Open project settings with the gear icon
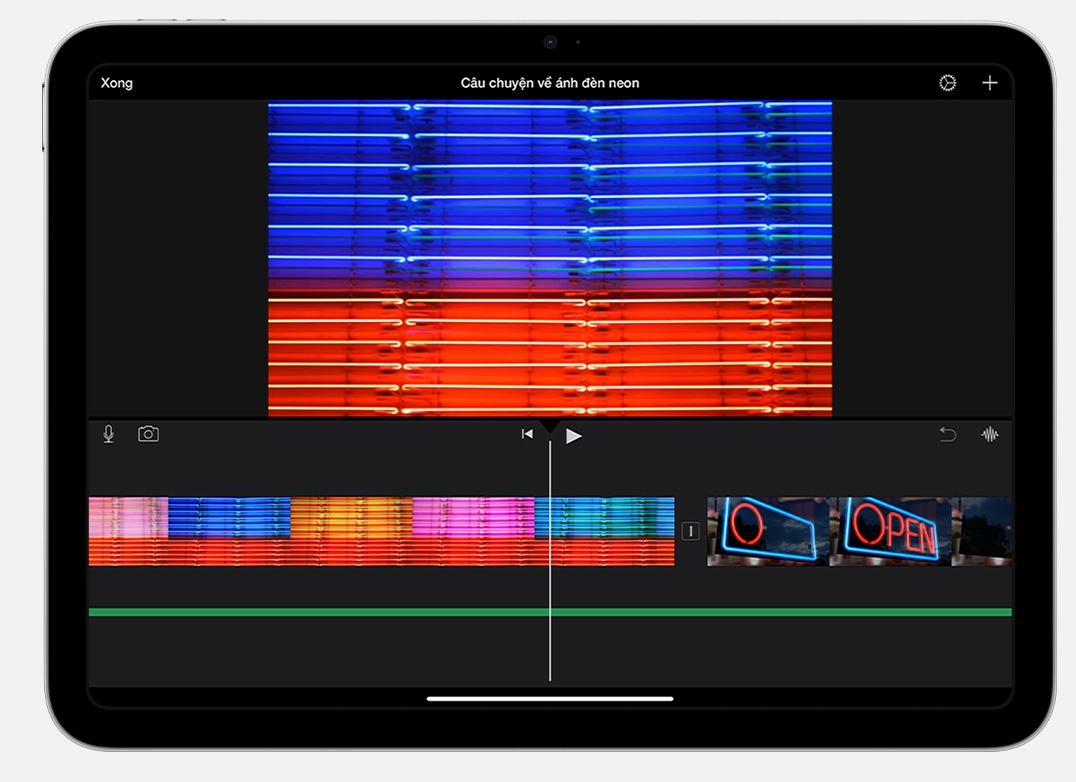 [x=947, y=83]
